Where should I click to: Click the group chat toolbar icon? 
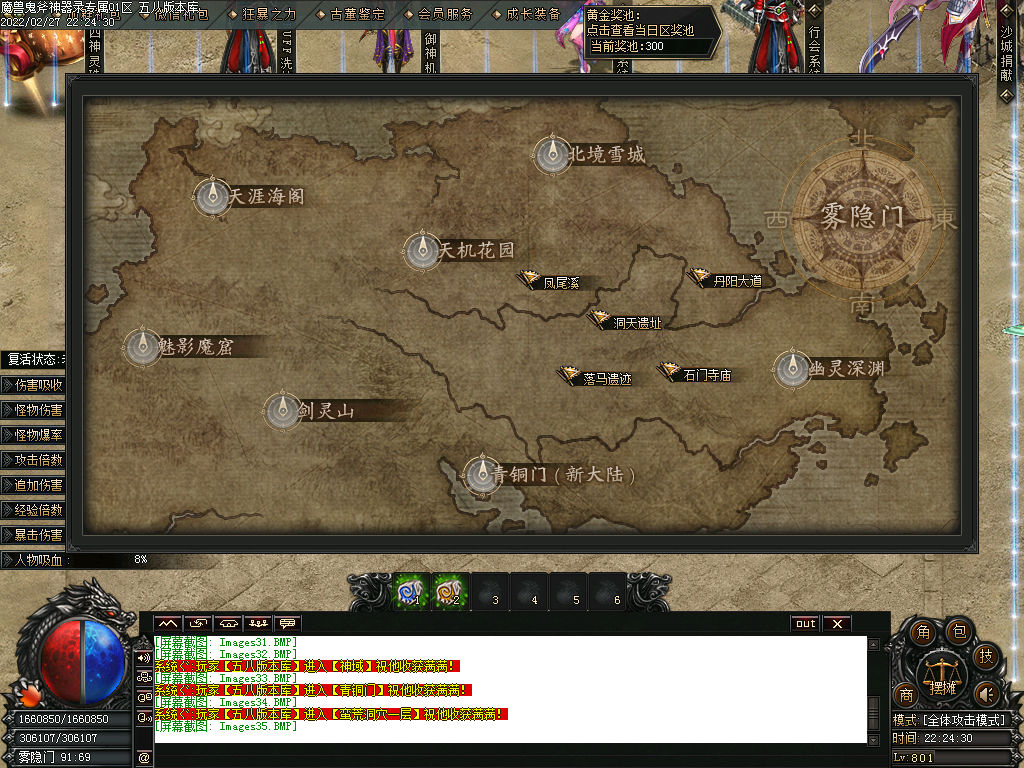click(x=258, y=624)
